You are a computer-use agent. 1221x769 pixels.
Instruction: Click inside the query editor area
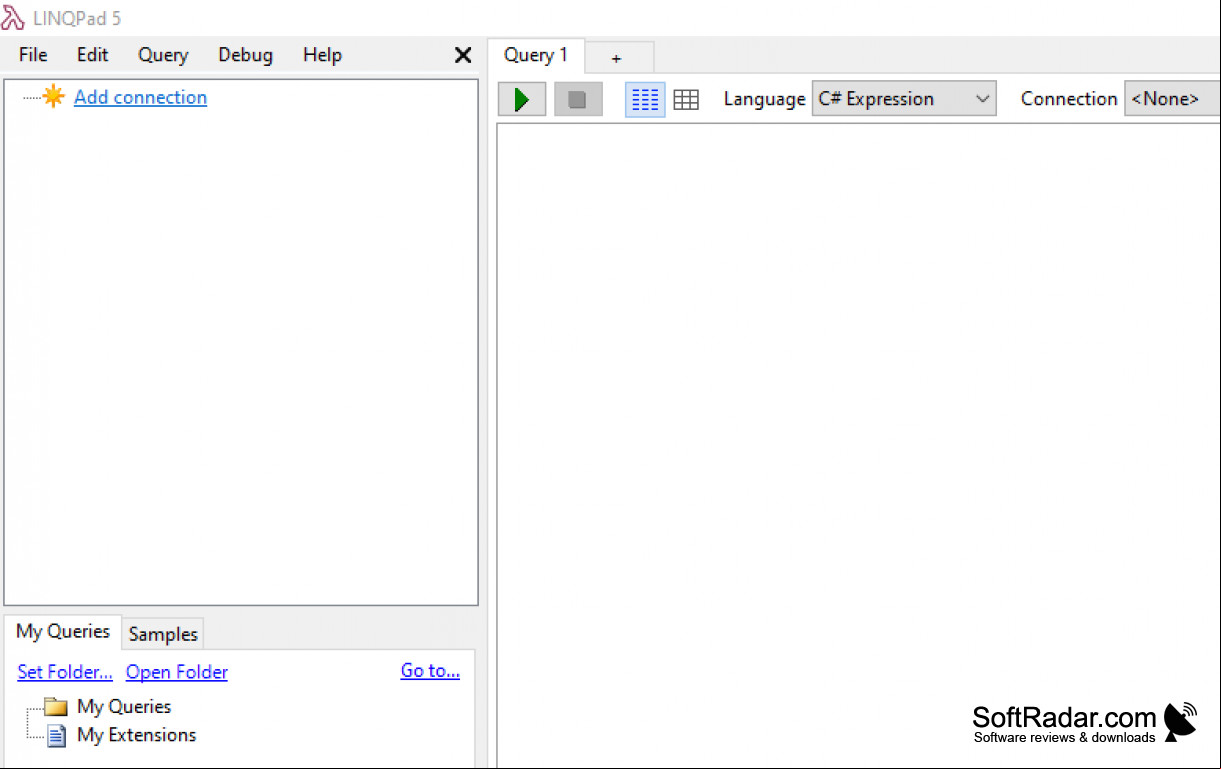click(858, 445)
